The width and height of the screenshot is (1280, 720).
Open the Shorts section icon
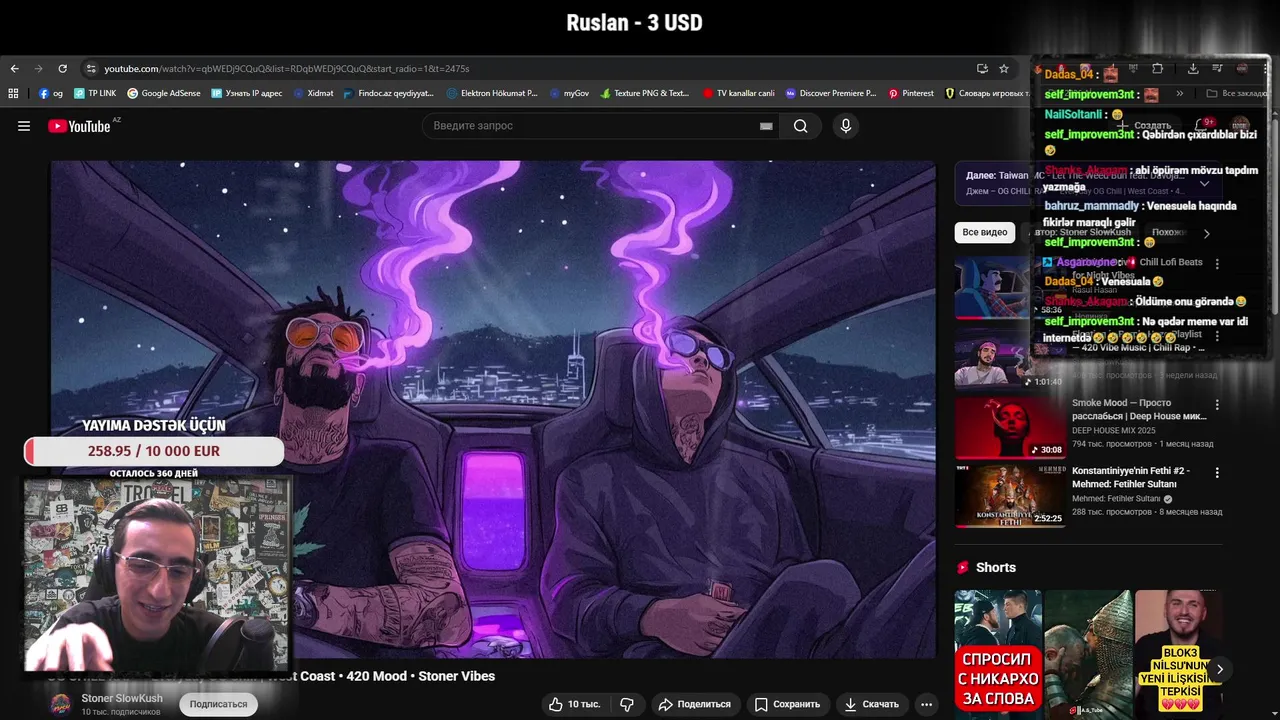pos(963,567)
